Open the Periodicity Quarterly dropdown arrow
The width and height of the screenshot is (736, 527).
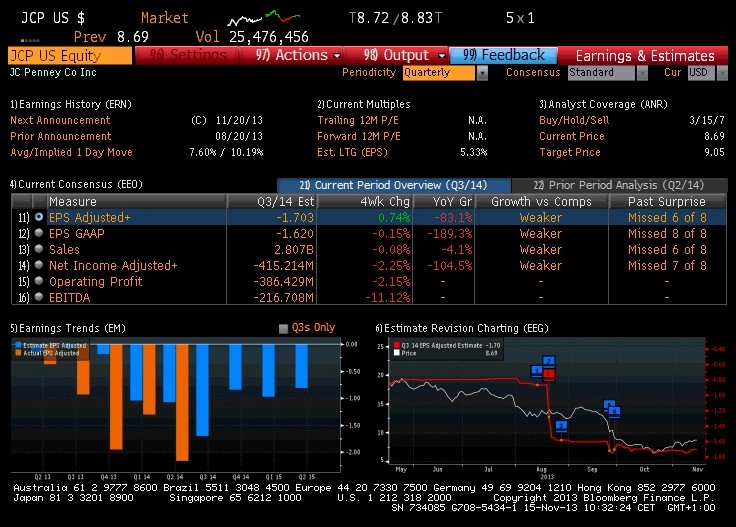tap(482, 73)
